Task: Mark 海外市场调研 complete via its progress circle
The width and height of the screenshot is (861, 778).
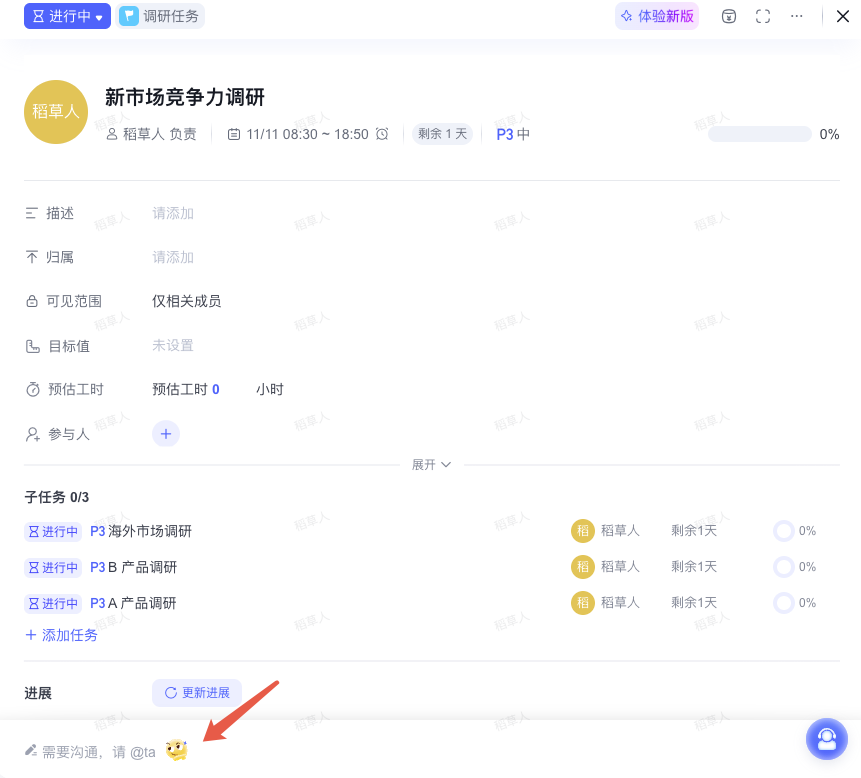Action: pyautogui.click(x=783, y=531)
